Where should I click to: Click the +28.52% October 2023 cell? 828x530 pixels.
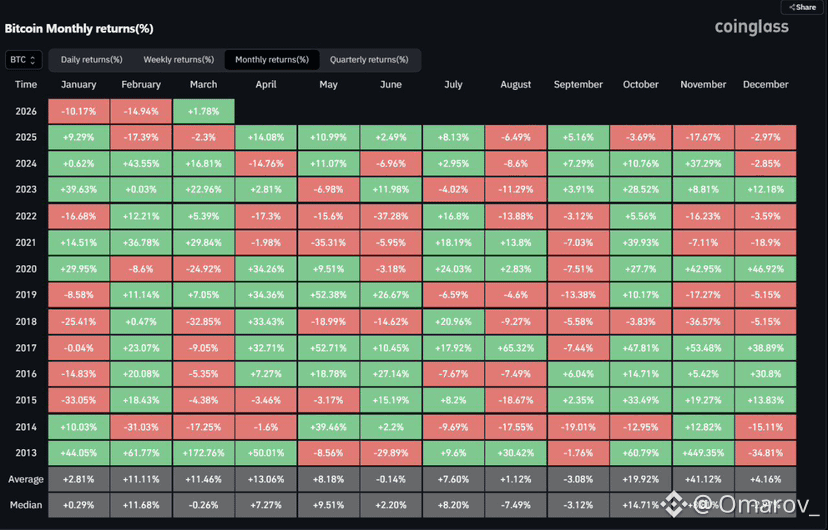click(x=641, y=190)
